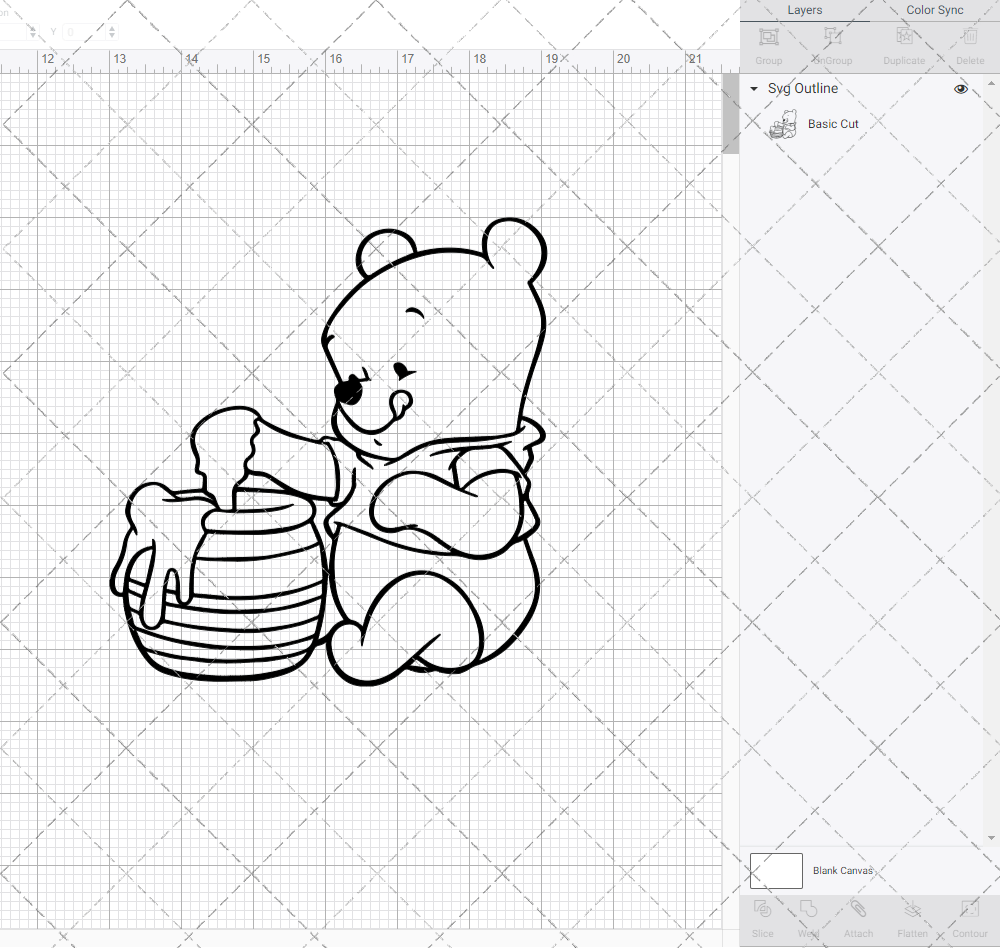
Task: Select the Basic Cut layer thumbnail
Action: tap(784, 124)
